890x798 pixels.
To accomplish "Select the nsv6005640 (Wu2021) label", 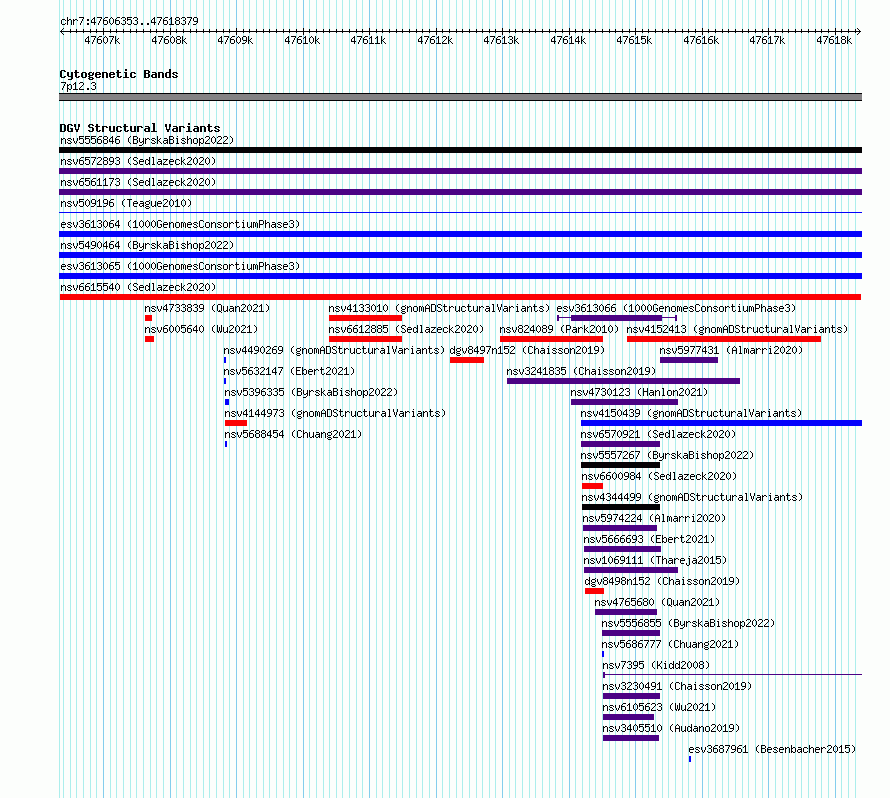I will point(201,329).
